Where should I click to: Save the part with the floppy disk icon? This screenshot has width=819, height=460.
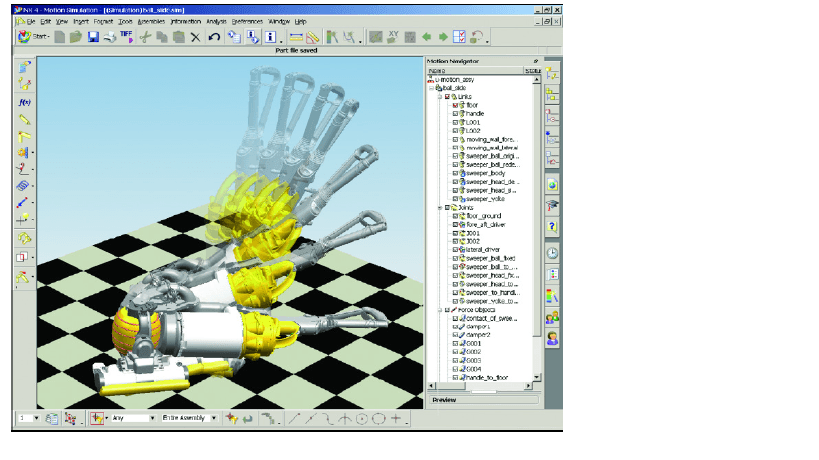click(x=93, y=37)
